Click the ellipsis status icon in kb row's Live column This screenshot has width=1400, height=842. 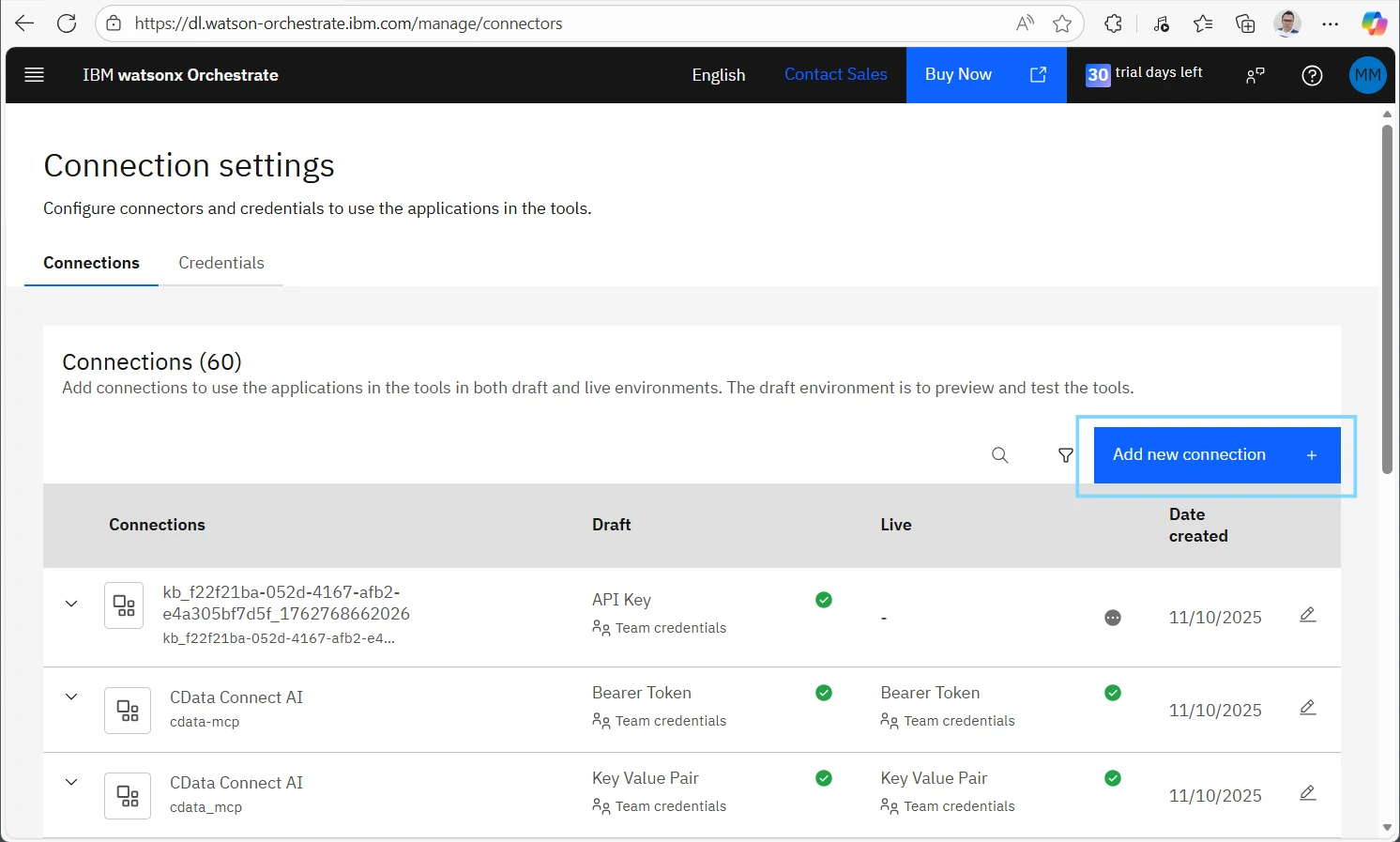pos(1113,618)
